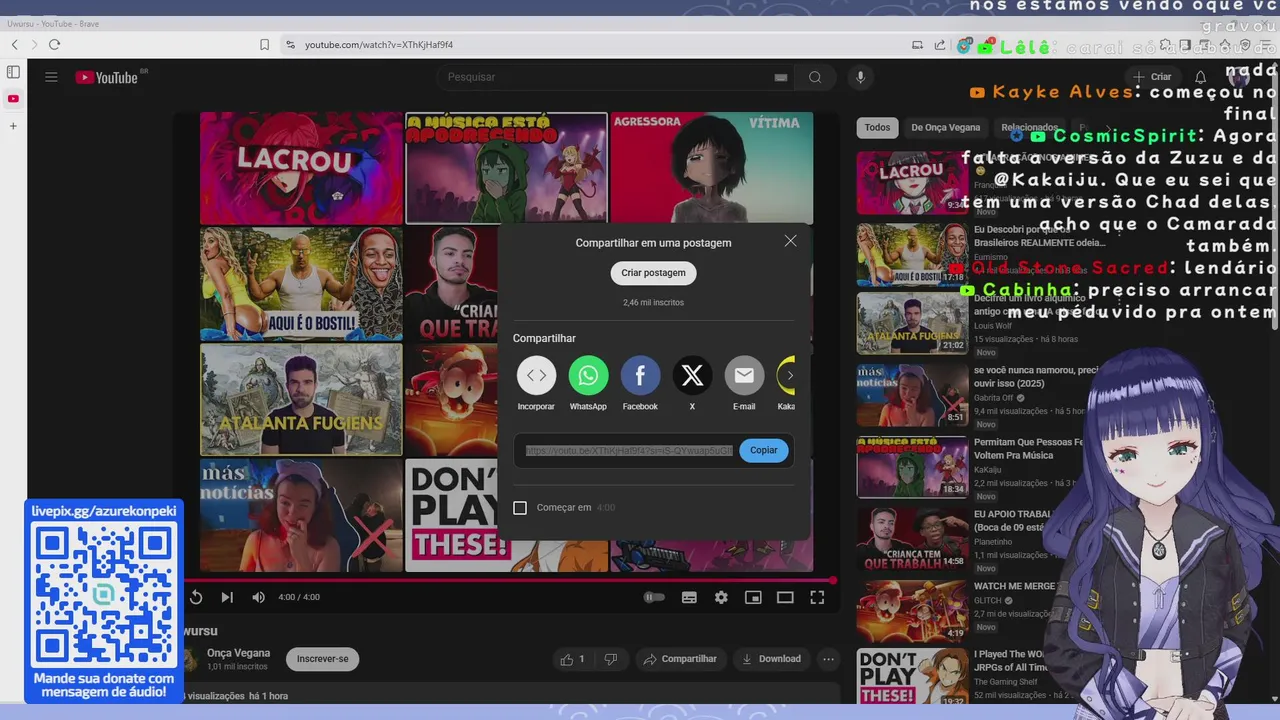1280x720 pixels.
Task: Open 'Permitam Que Pessoas' video title
Action: (1029, 448)
